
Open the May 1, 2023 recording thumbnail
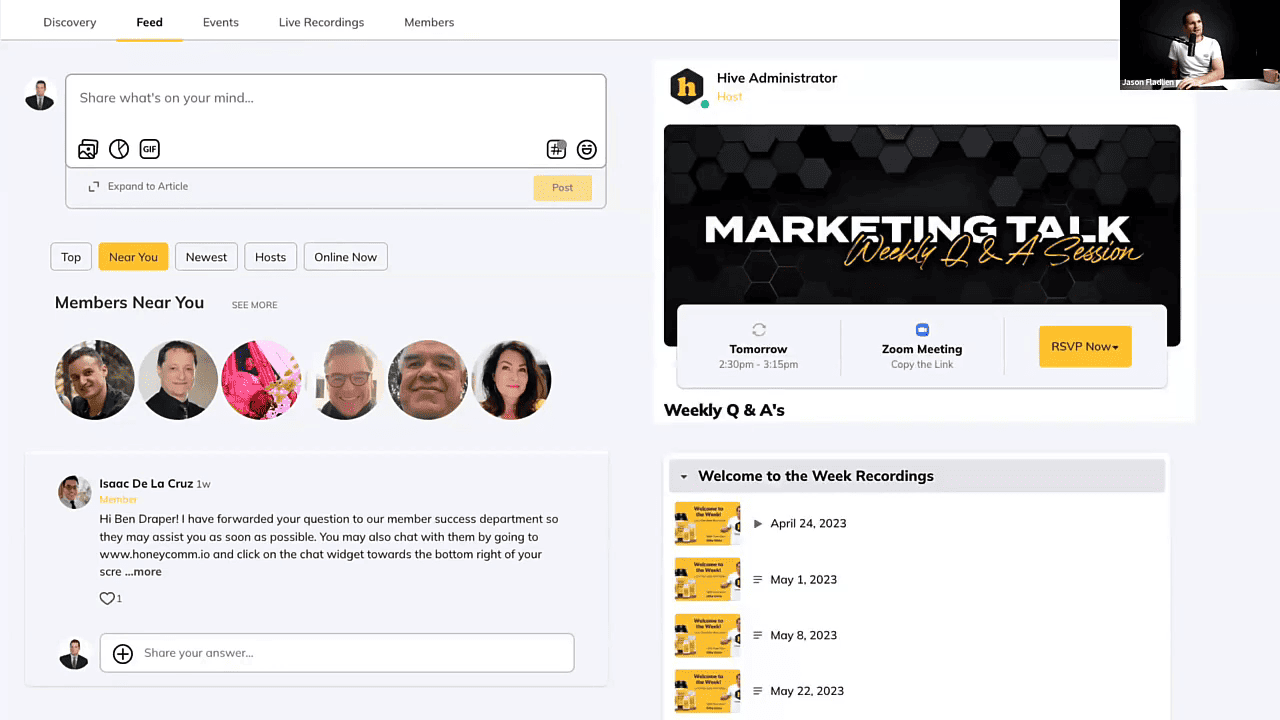click(x=708, y=579)
